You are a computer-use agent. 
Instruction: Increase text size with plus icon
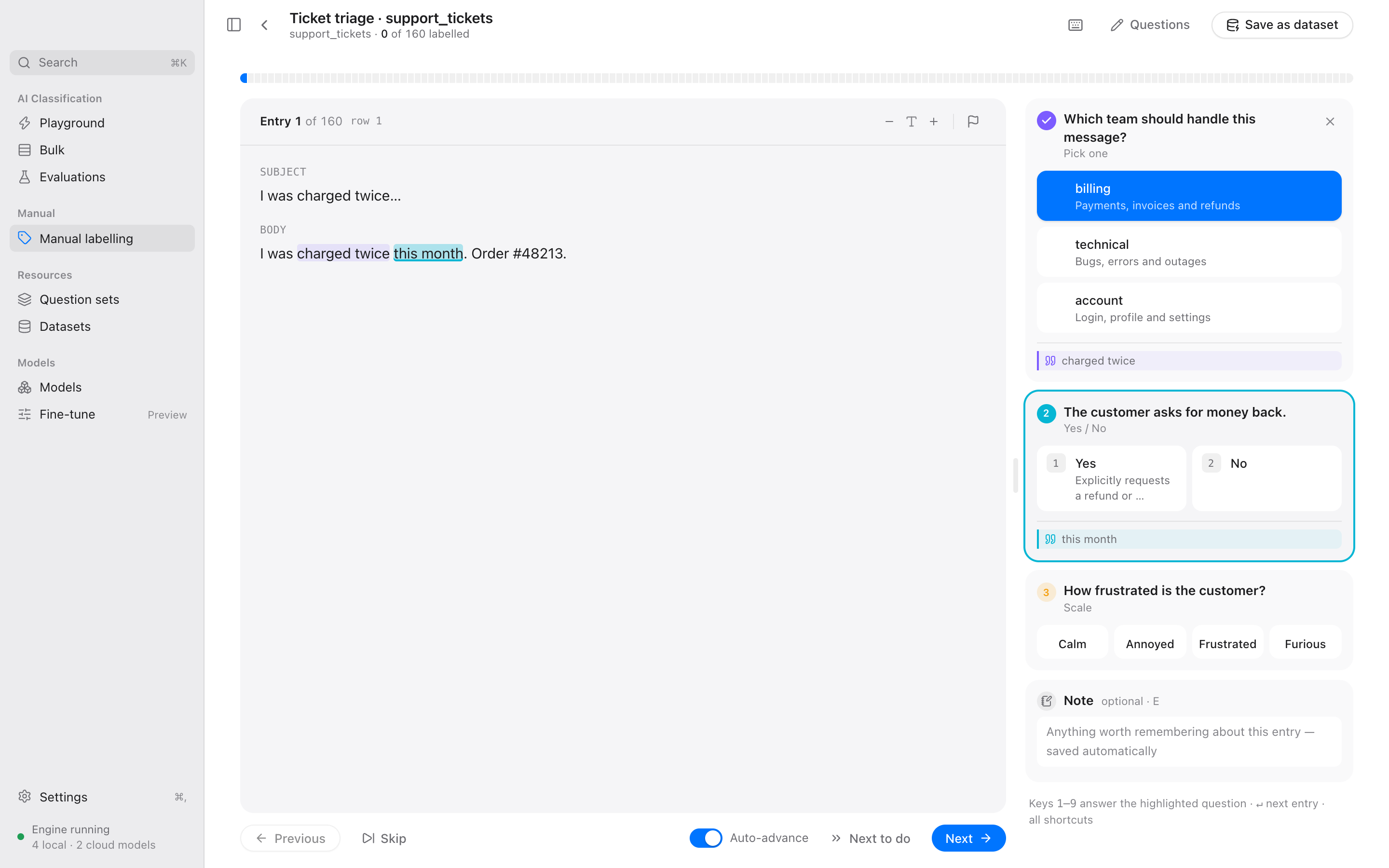(934, 121)
